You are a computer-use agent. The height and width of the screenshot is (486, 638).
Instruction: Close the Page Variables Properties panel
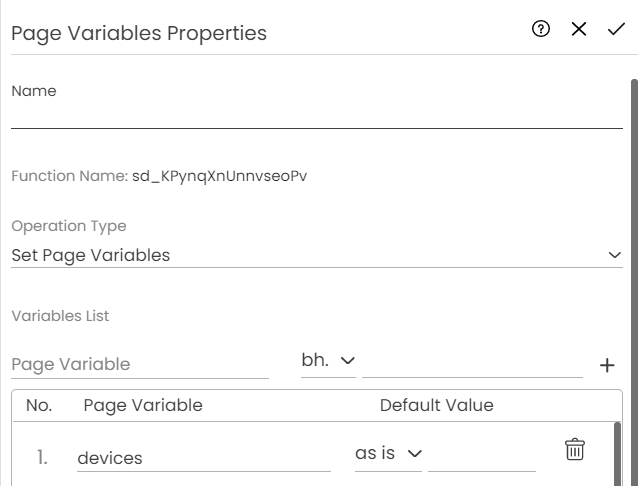(579, 30)
